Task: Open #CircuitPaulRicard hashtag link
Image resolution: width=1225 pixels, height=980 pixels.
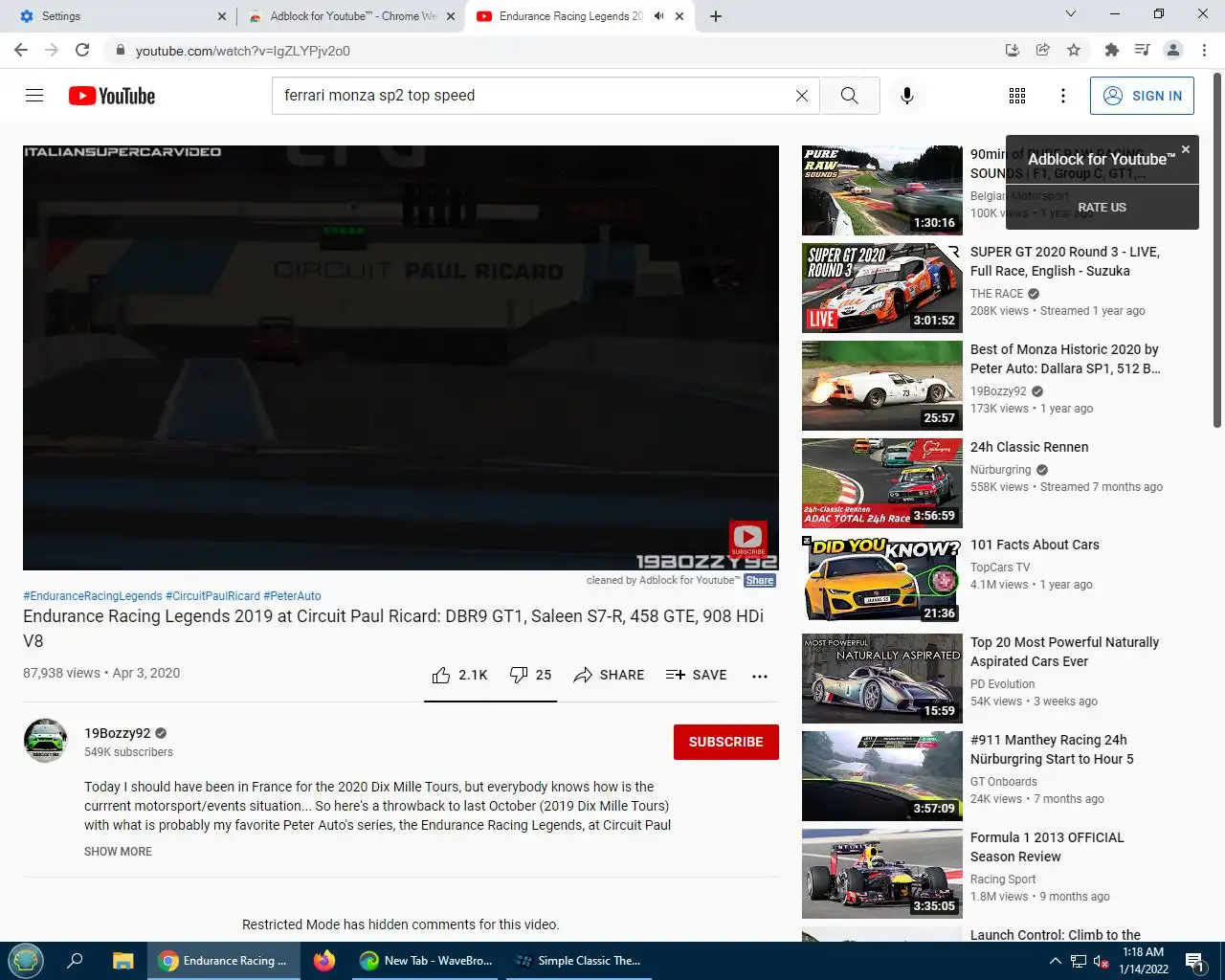Action: (212, 596)
